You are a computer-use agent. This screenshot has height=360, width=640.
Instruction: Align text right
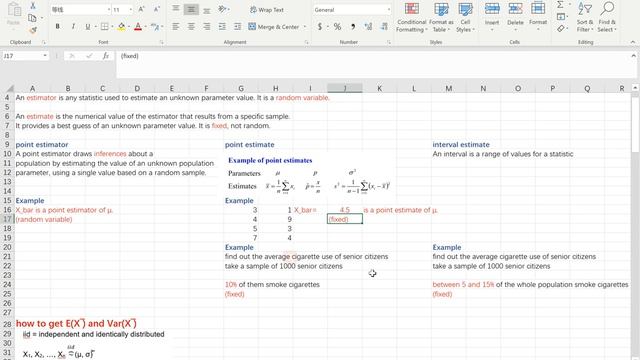pyautogui.click(x=207, y=27)
